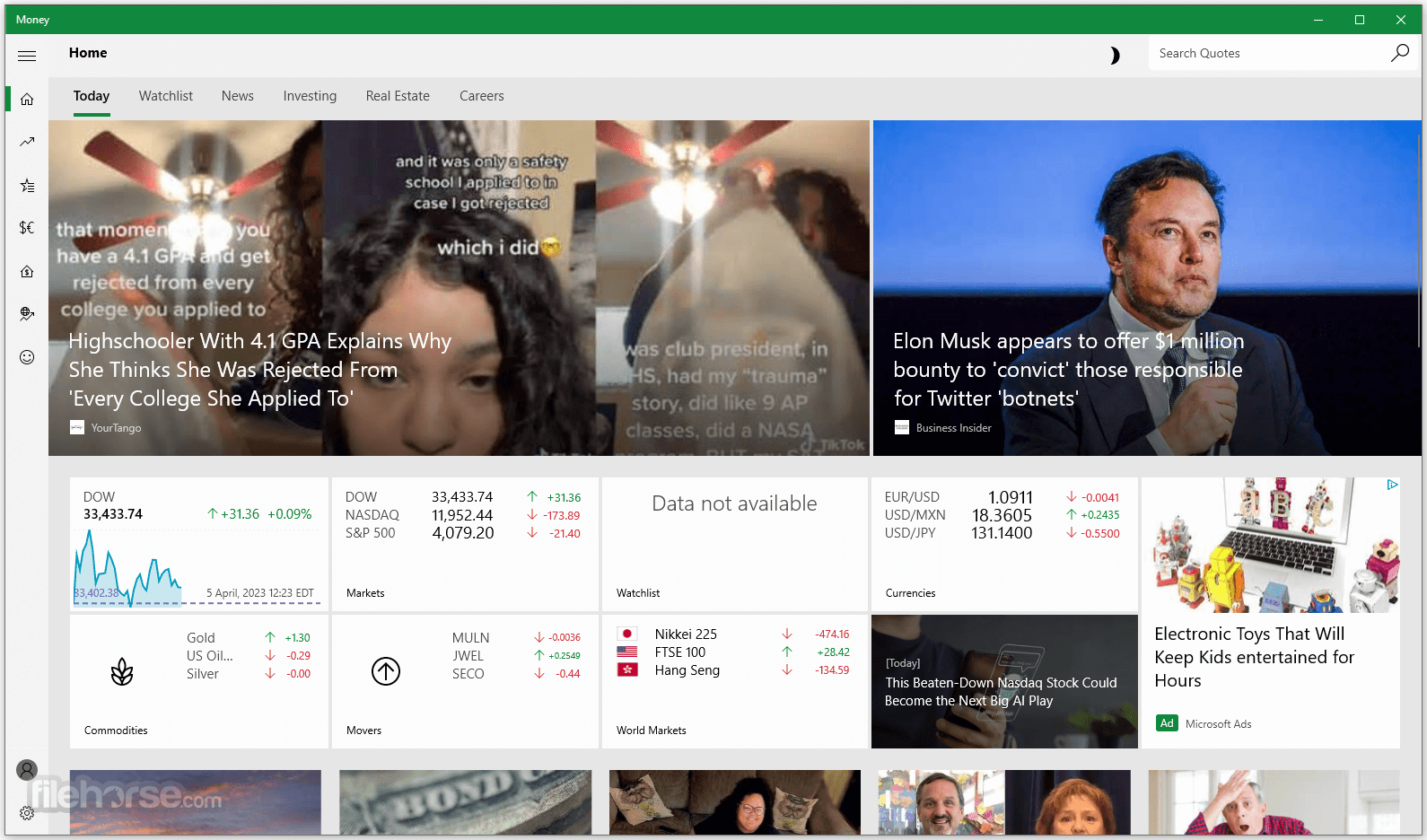Switch to the Real Estate tab

398,96
